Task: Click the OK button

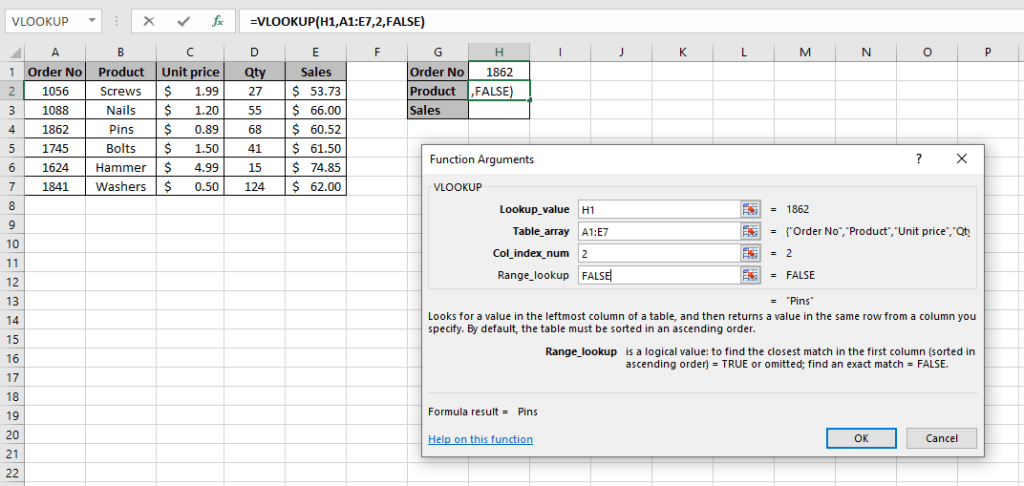Action: 861,438
